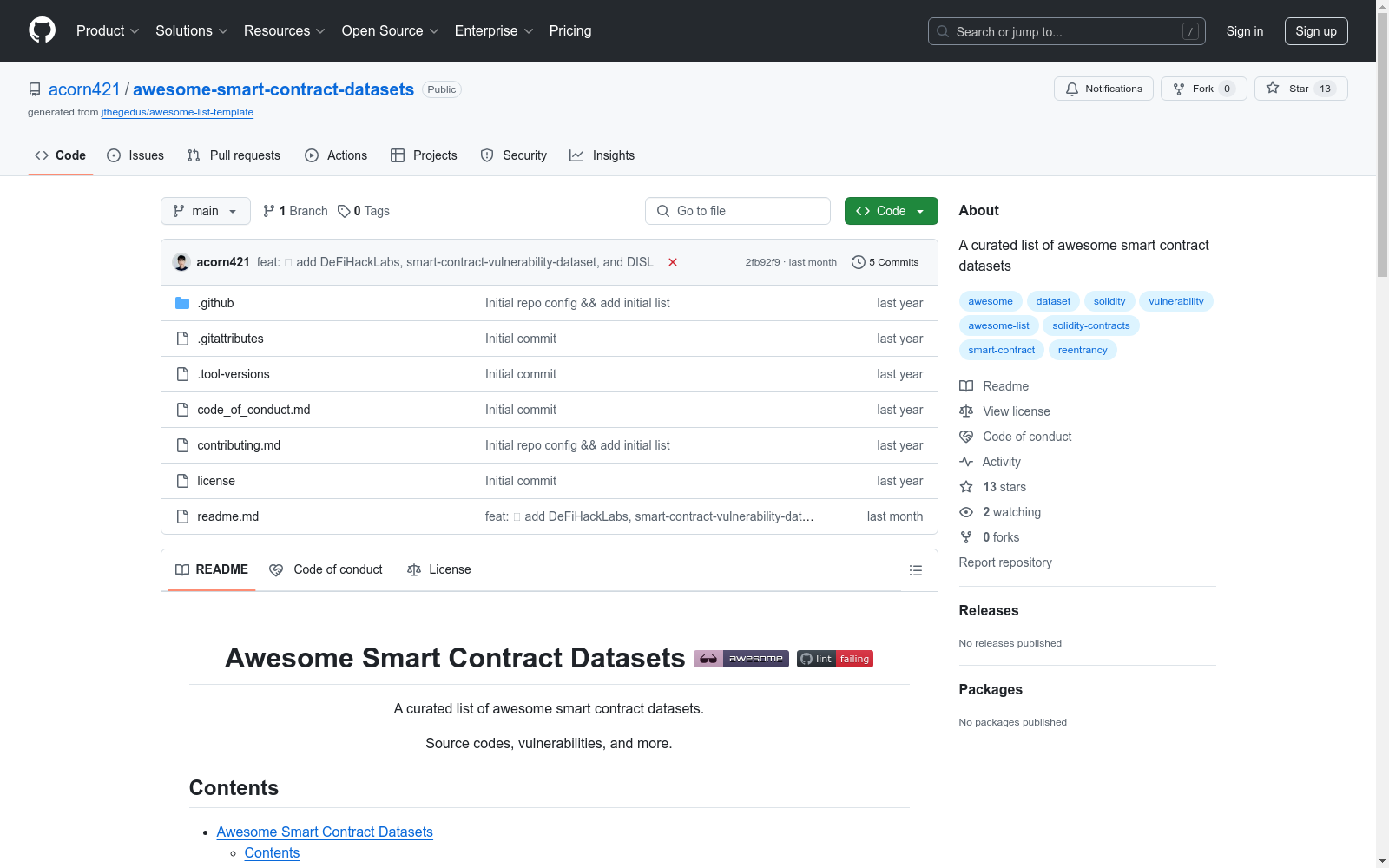View the 0 Tags link
Screen dimensions: 1389x868
(x=364, y=211)
